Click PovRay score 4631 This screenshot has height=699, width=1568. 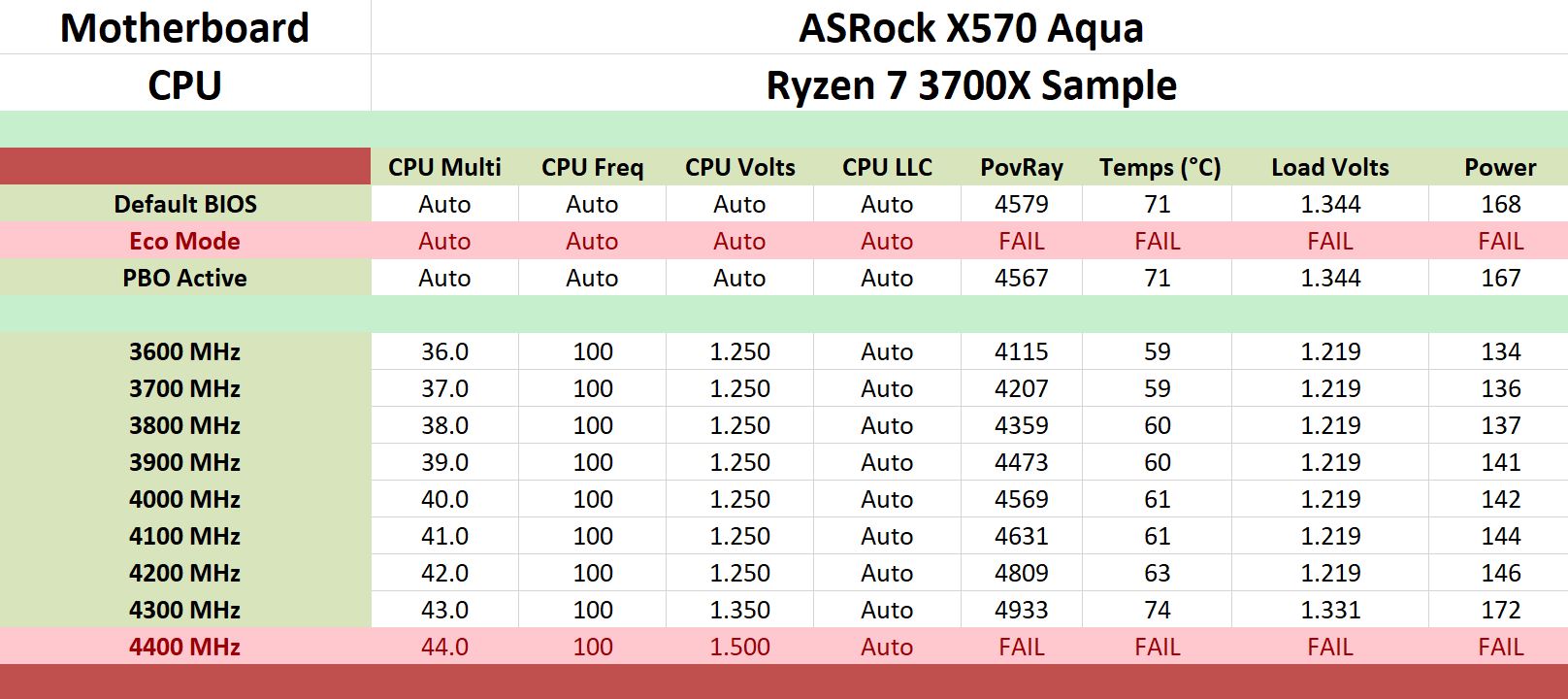[1022, 536]
